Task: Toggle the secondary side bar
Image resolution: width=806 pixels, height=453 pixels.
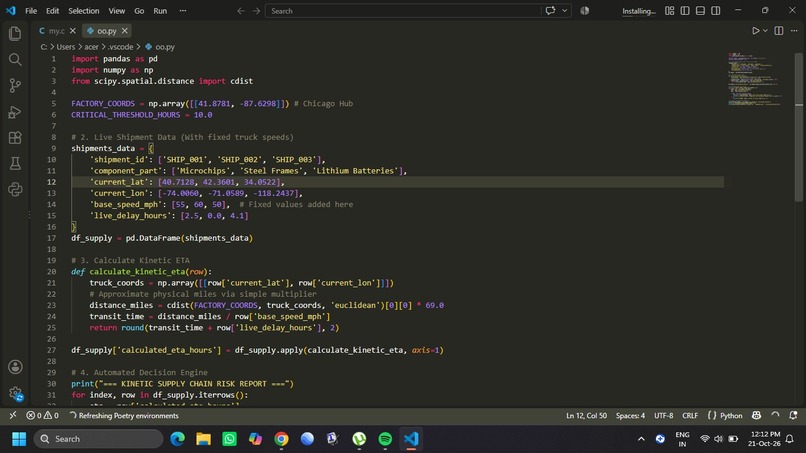Action: [x=716, y=11]
